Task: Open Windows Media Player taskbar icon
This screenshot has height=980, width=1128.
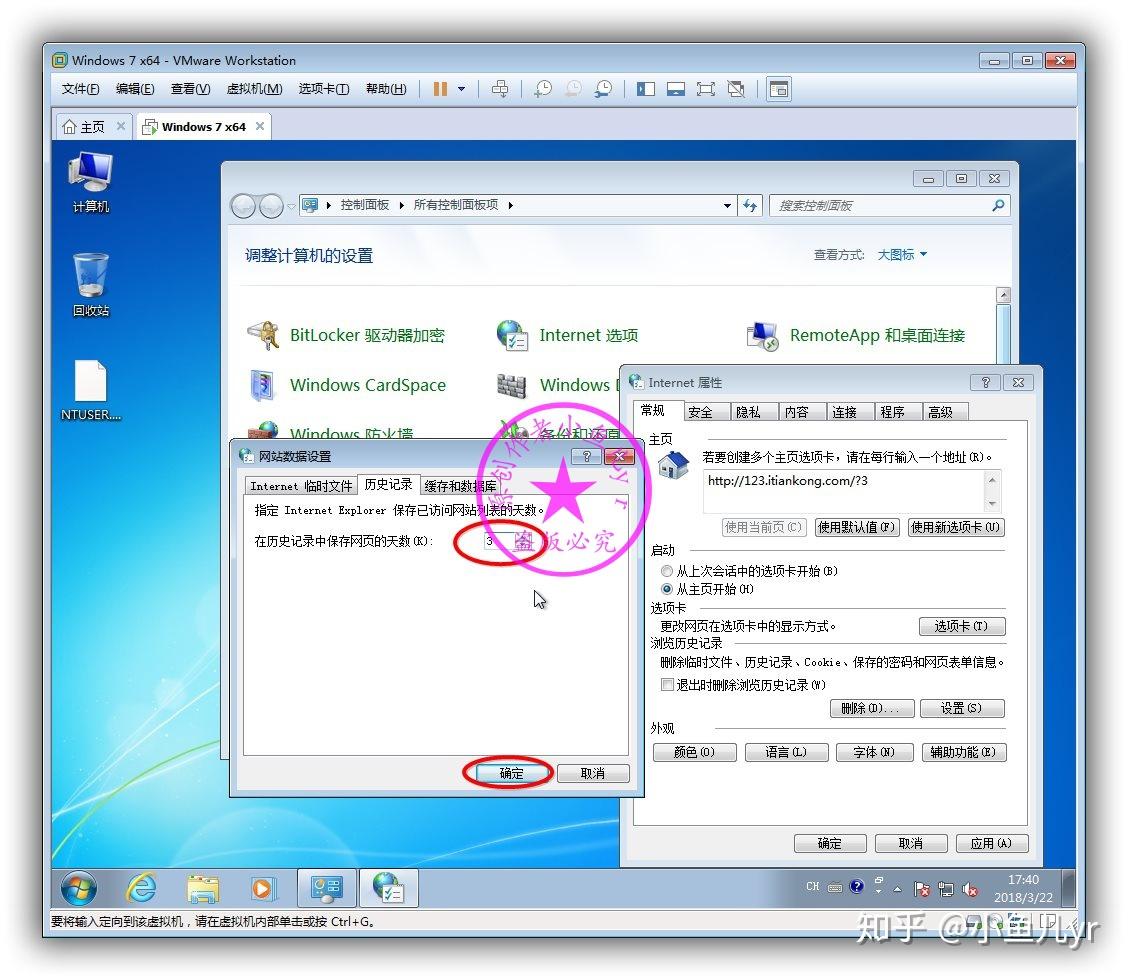Action: (263, 889)
